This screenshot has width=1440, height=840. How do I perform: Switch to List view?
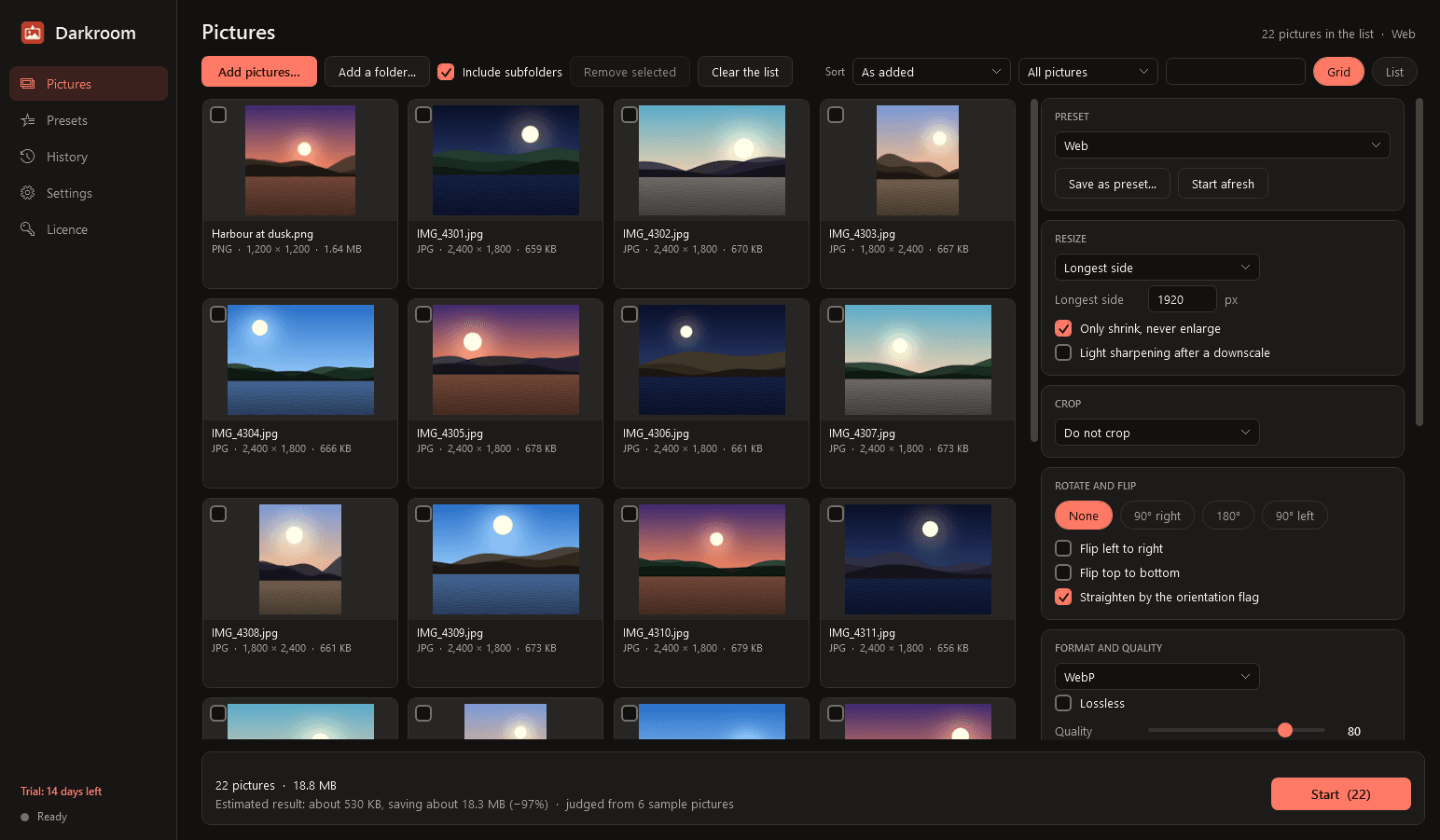pyautogui.click(x=1394, y=72)
